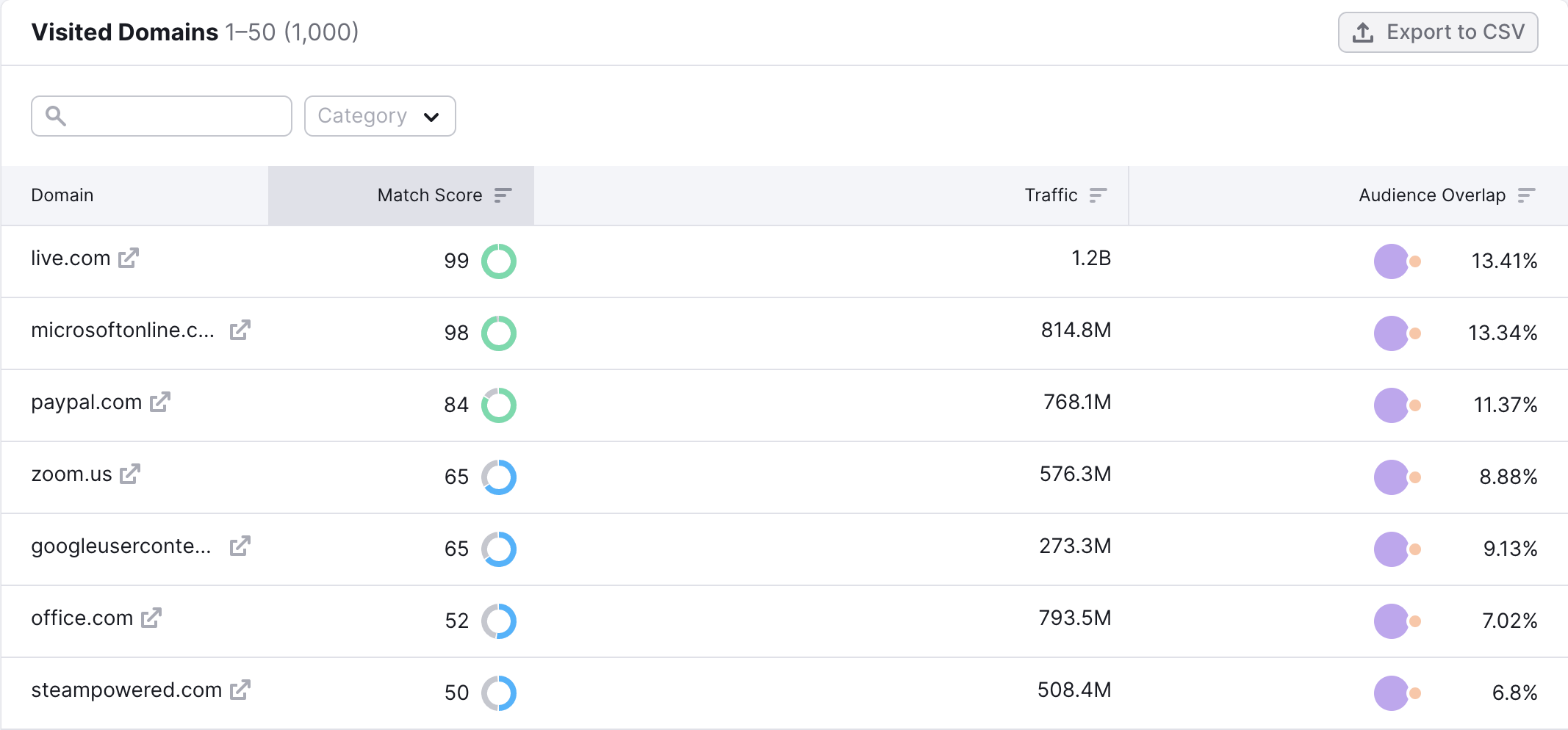The width and height of the screenshot is (1568, 730).
Task: Click the 13.41% audience overlap value
Action: coord(1504,261)
